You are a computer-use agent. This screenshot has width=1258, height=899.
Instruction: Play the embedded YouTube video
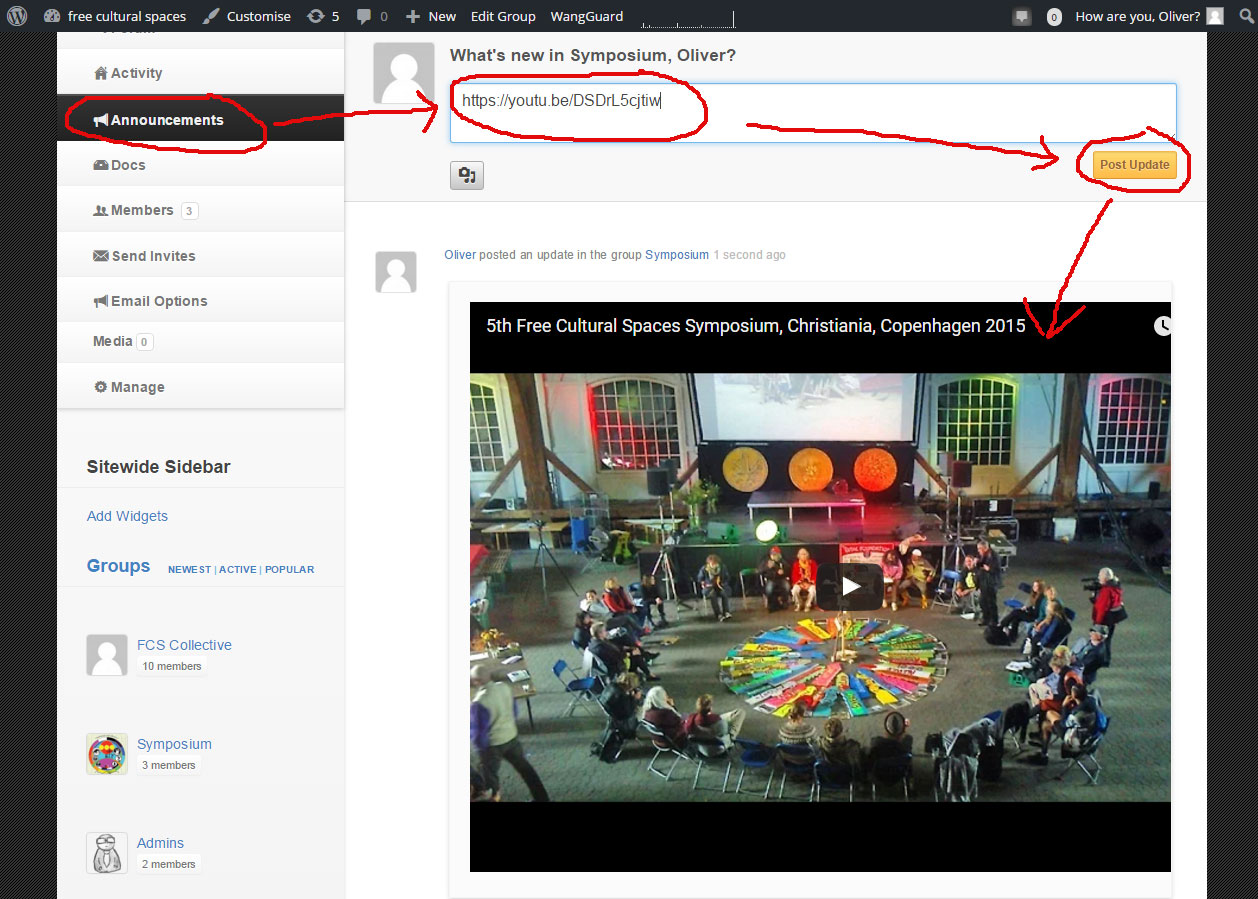[x=849, y=587]
